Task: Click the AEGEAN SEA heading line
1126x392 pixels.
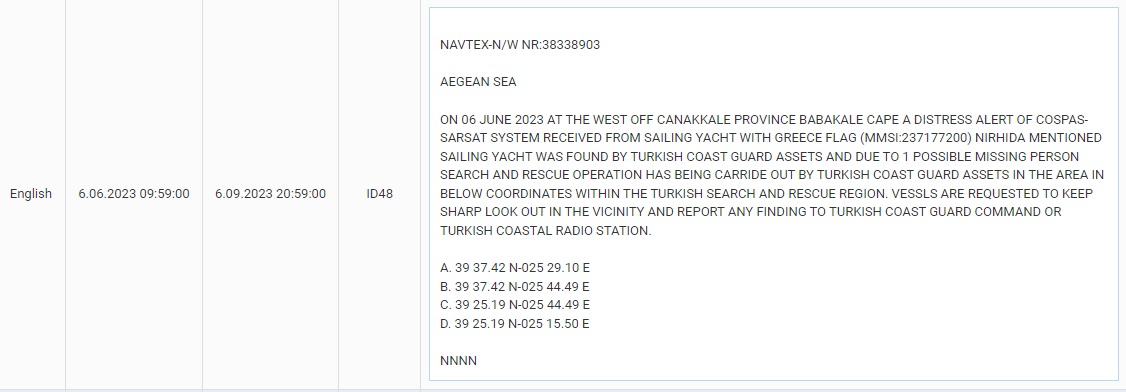Action: coord(478,82)
